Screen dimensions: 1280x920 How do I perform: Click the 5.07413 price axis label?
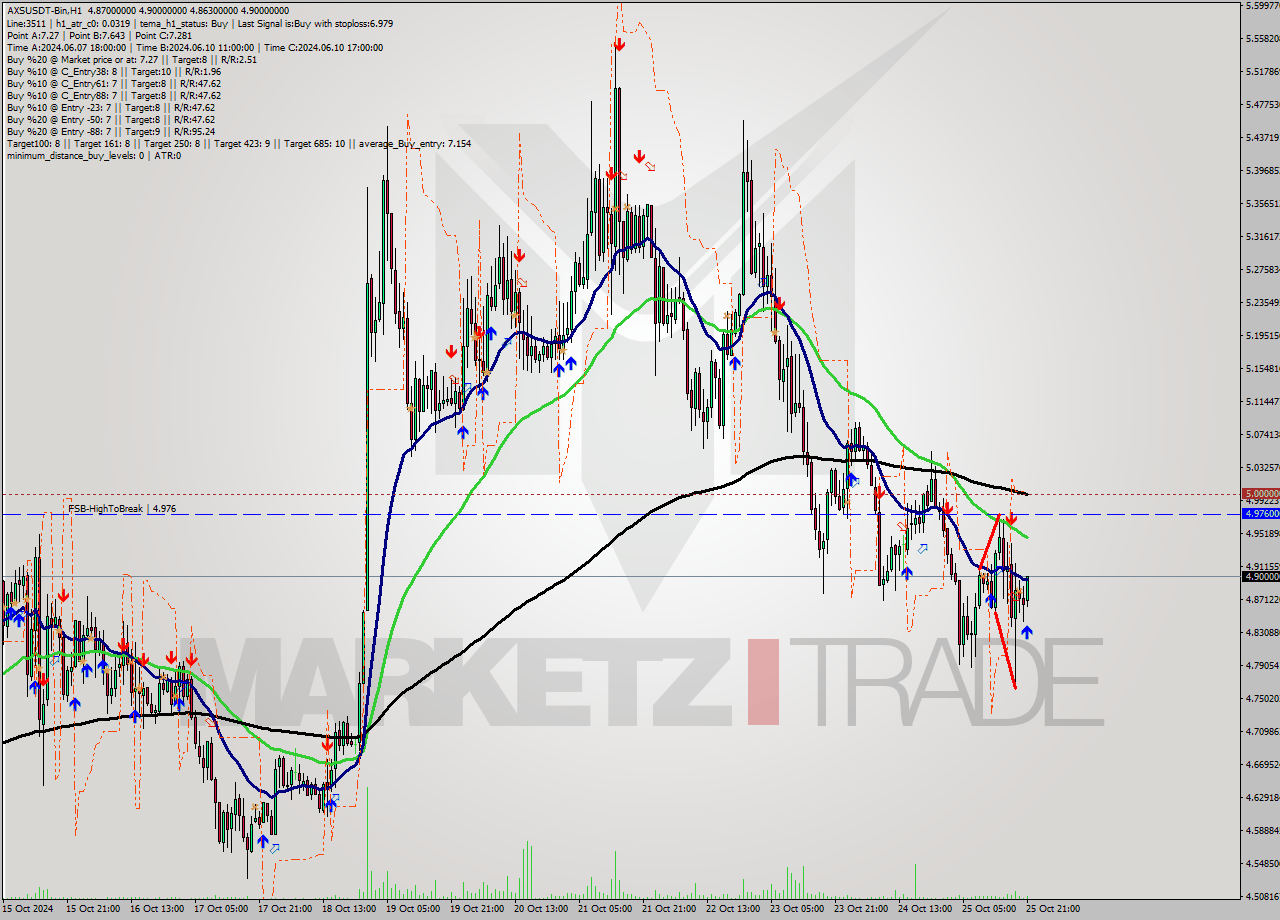click(x=1262, y=434)
